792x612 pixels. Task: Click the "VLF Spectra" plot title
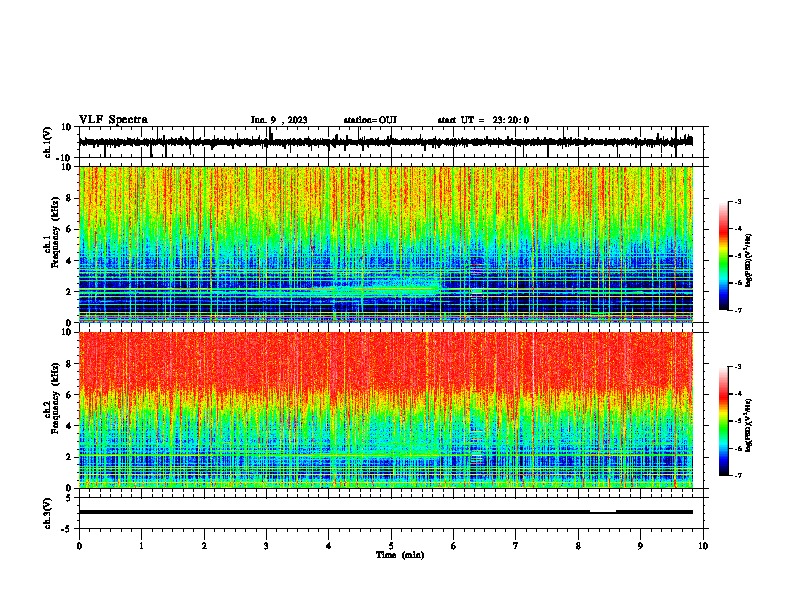pos(113,120)
